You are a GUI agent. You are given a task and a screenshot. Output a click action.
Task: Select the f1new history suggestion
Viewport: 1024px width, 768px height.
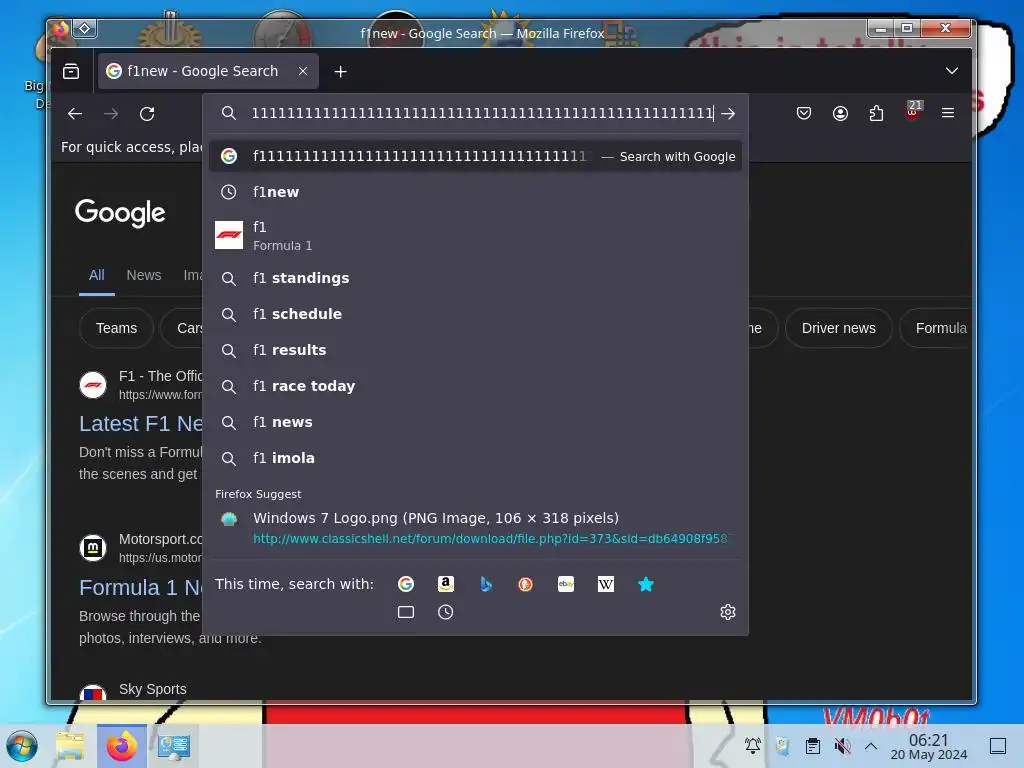(x=475, y=192)
